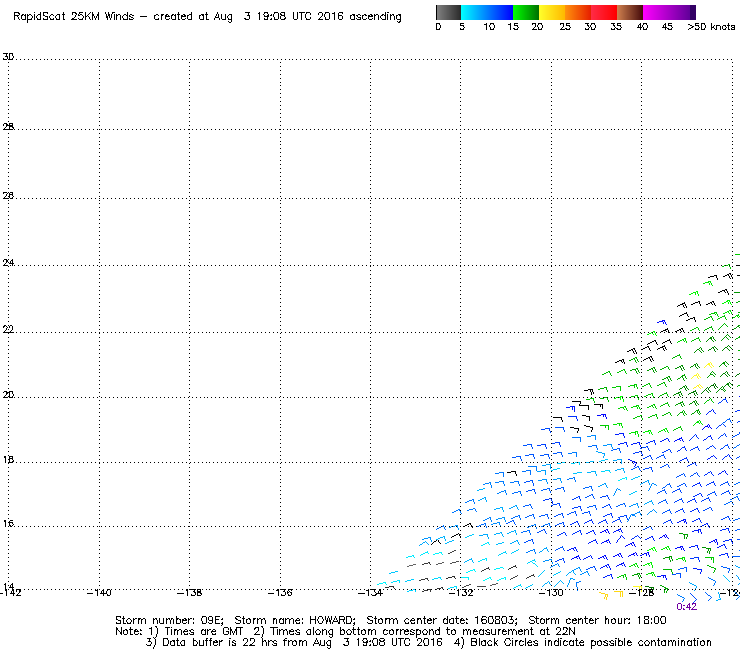Click the longitude label -130

551,592
